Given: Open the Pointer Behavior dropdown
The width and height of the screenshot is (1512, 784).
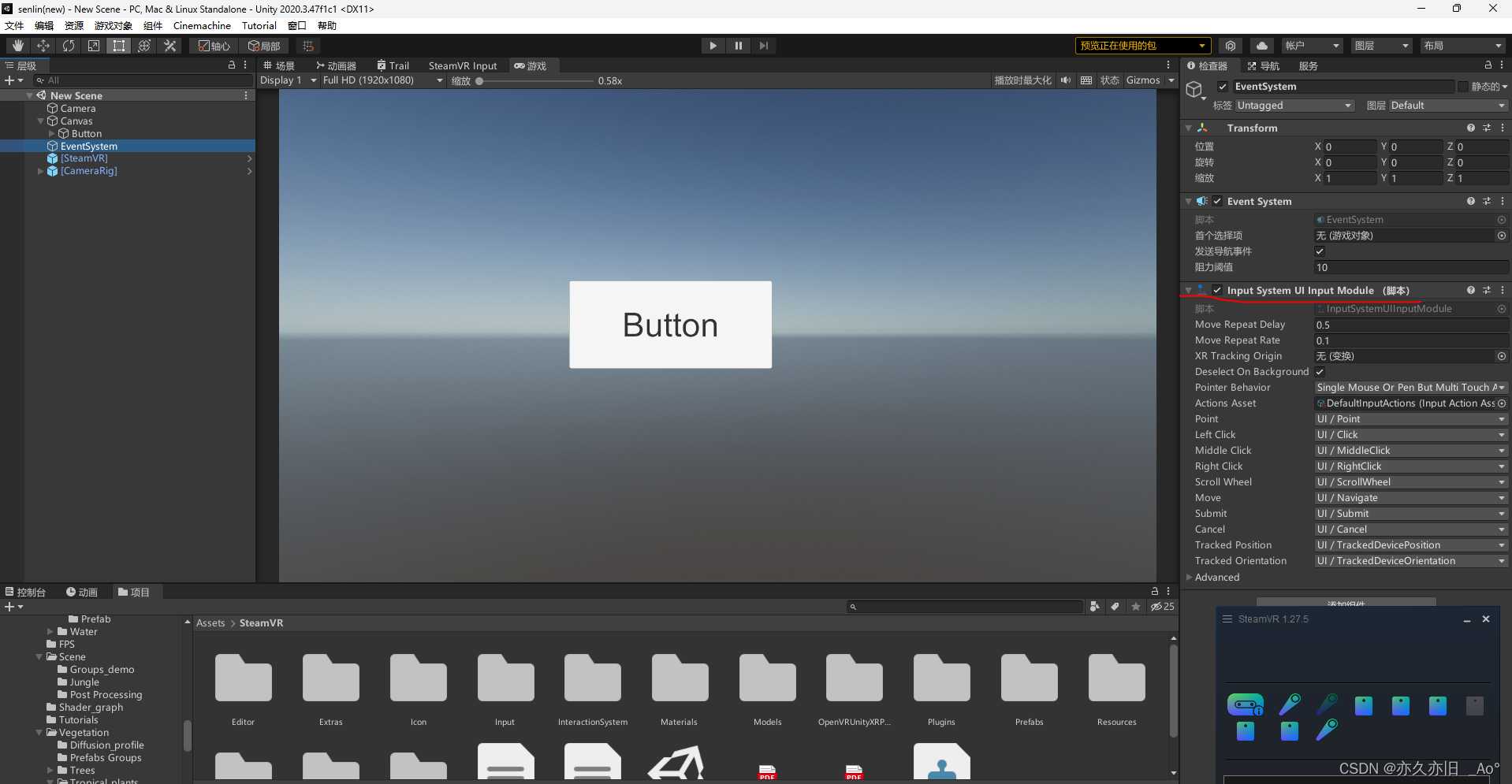Looking at the screenshot, I should (1411, 388).
